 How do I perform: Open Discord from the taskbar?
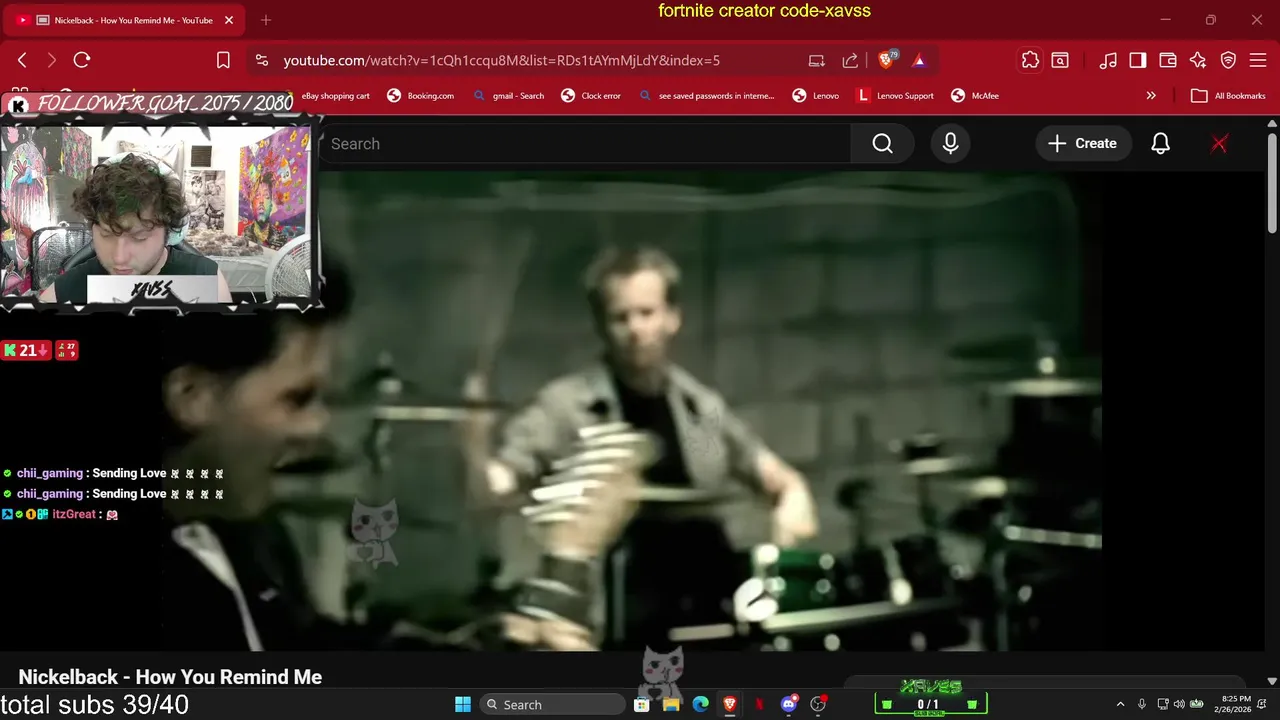[789, 705]
